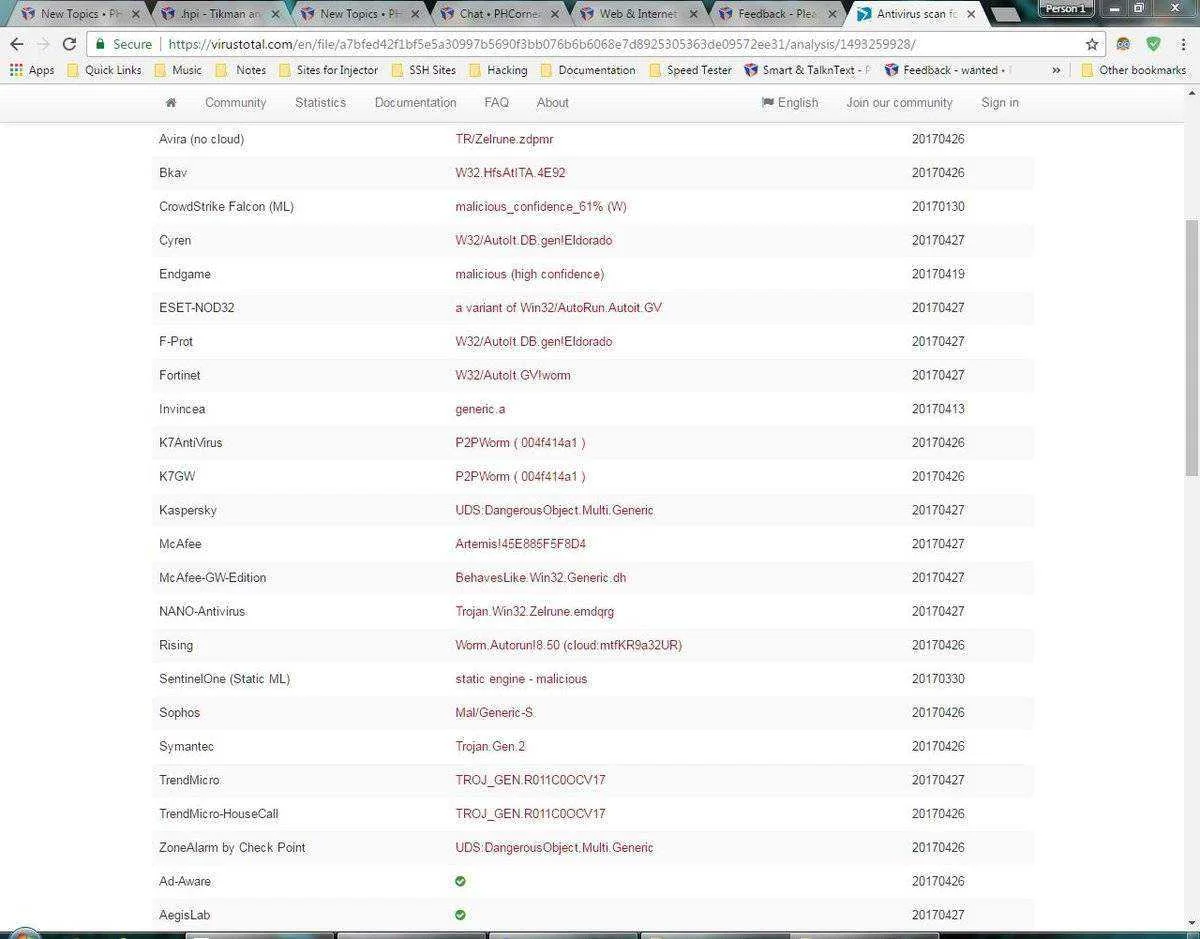Click 'BehavesLike.Win32.Generic.dh' McAfee-GW-Edition result
1200x939 pixels.
540,578
